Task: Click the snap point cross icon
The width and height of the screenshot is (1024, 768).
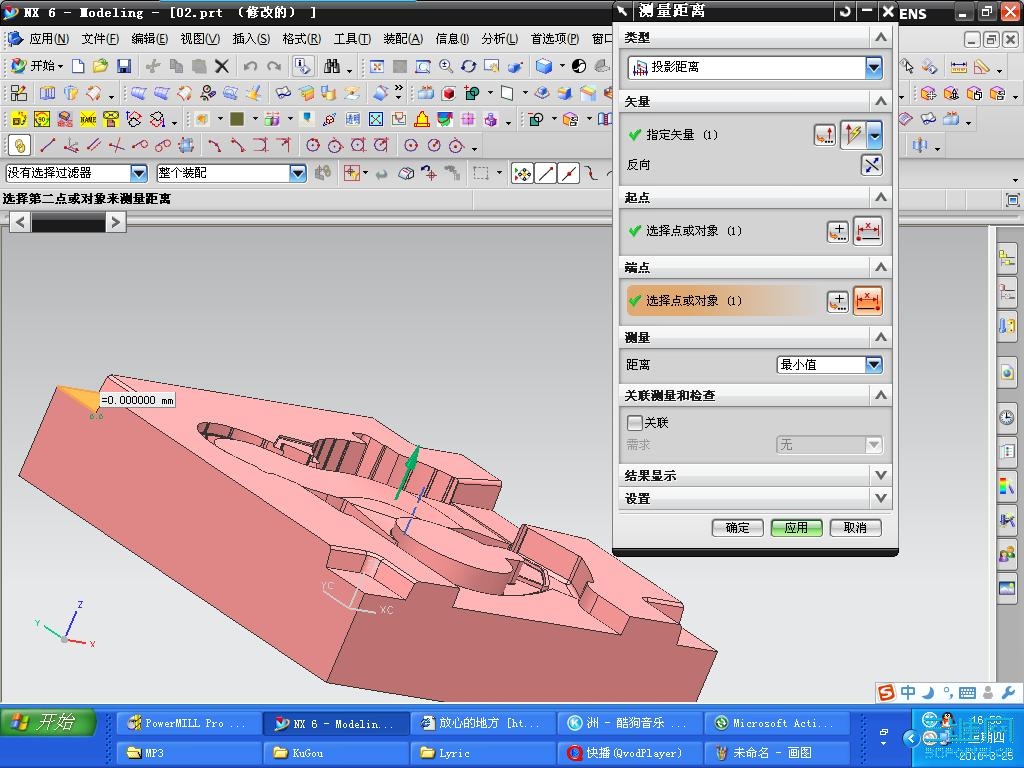Action: (522, 173)
